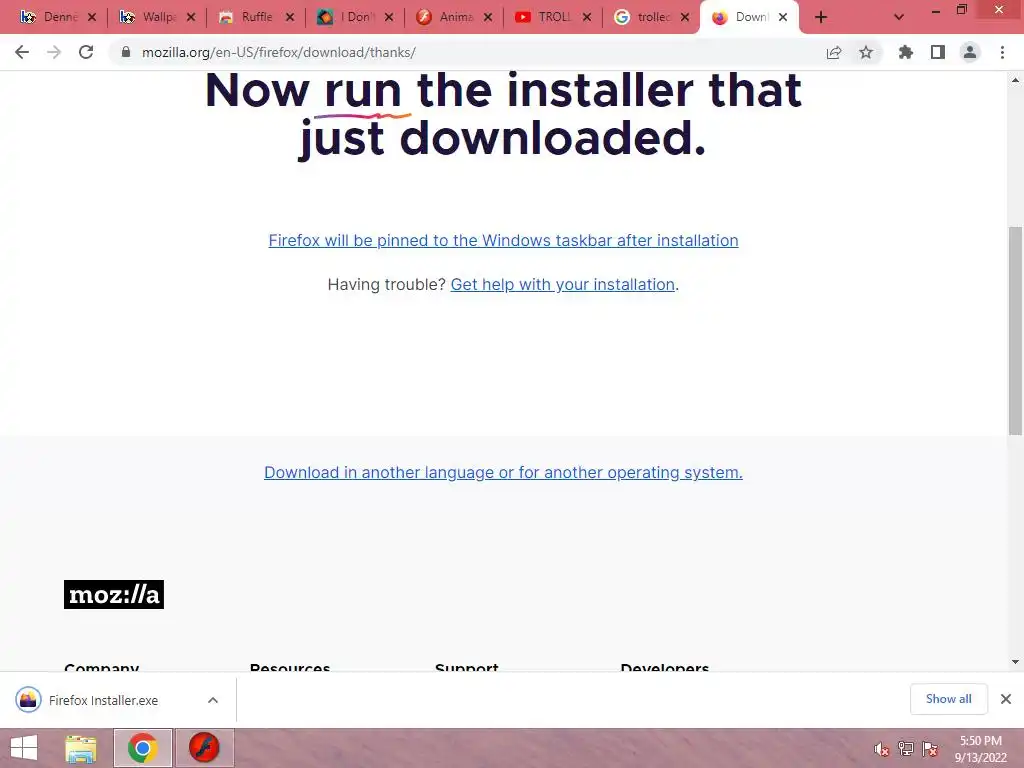Image resolution: width=1024 pixels, height=768 pixels.
Task: Click the Chrome taskbar icon
Action: 143,748
